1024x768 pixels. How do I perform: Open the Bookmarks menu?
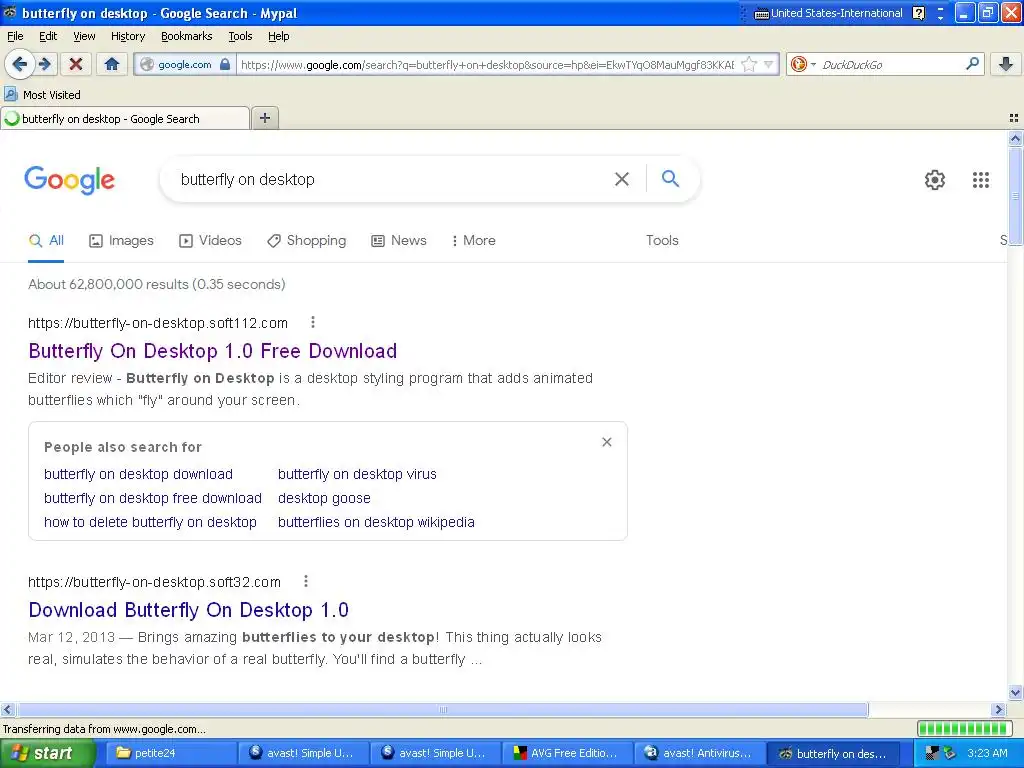[x=187, y=36]
